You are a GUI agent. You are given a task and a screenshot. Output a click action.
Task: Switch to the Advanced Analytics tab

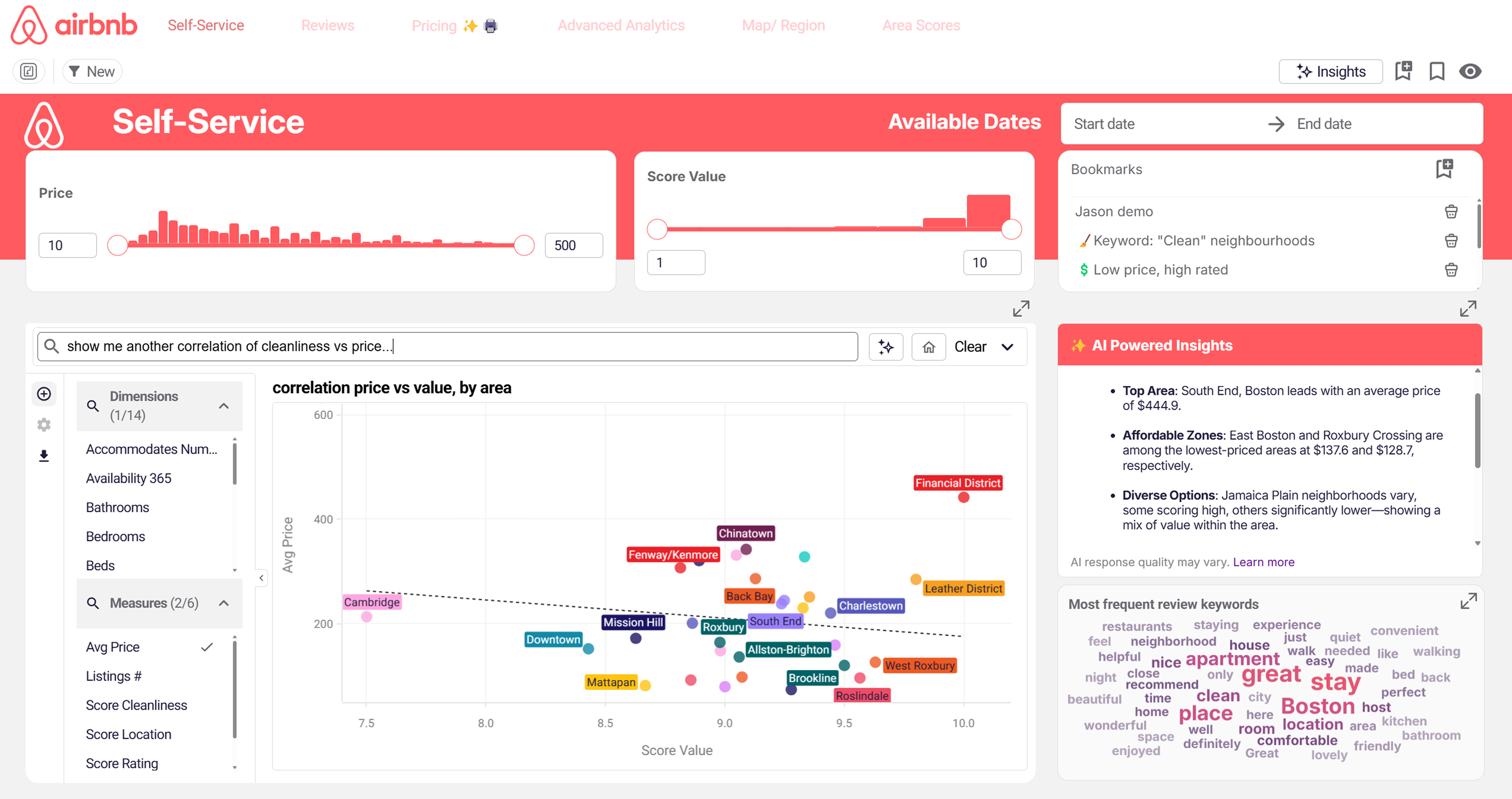click(x=621, y=25)
